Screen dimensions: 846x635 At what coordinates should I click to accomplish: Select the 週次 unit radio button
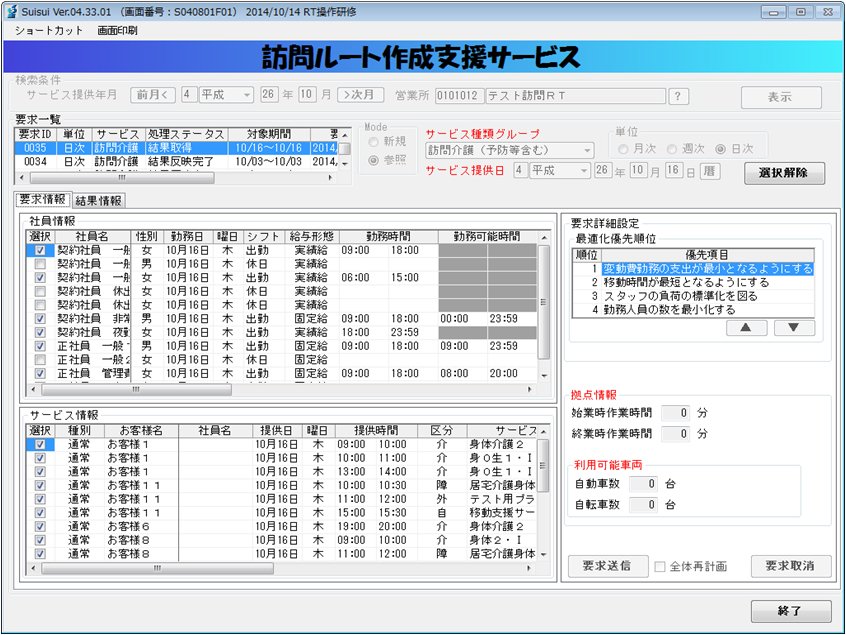pyautogui.click(x=672, y=149)
